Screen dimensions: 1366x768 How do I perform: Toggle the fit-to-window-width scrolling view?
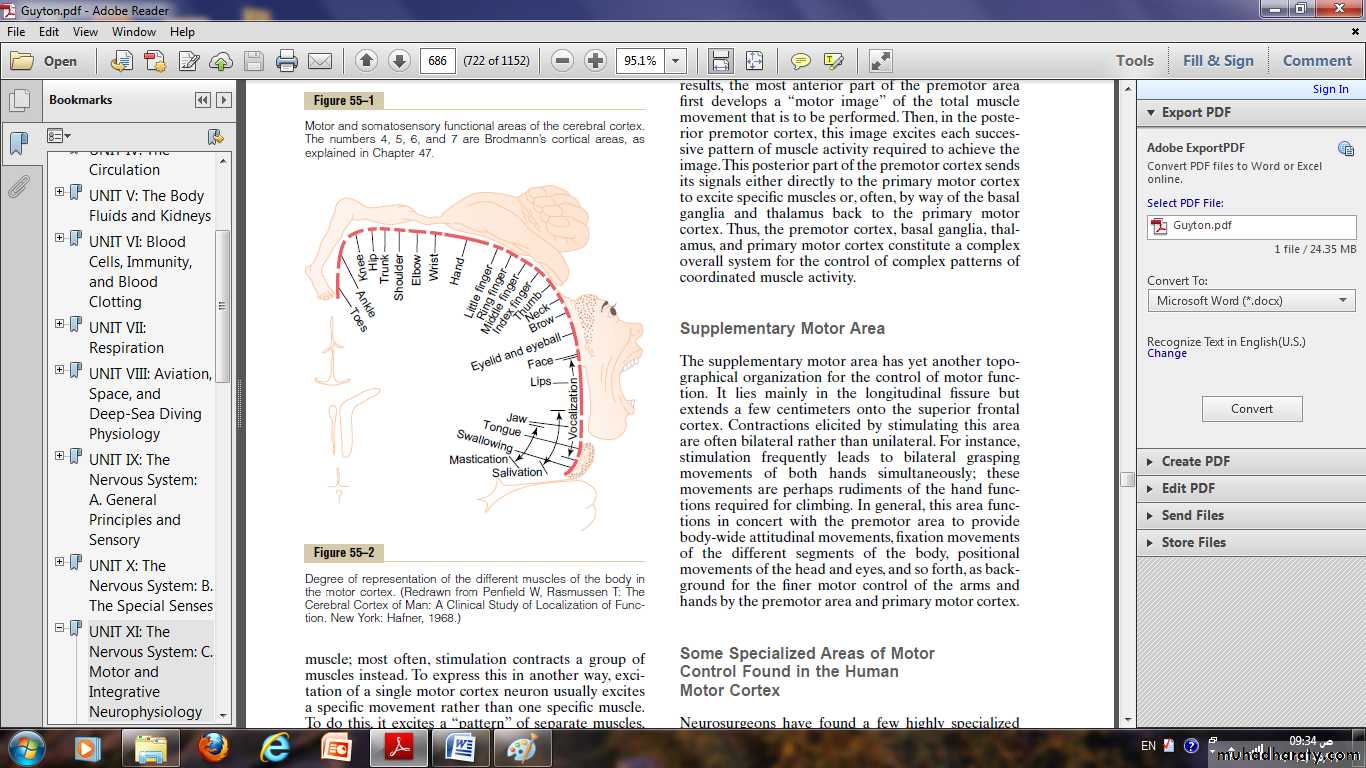point(721,61)
